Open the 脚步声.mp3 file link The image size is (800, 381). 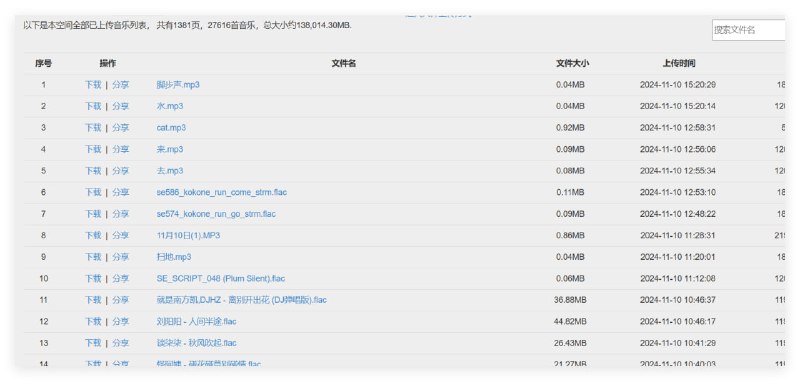click(x=178, y=85)
